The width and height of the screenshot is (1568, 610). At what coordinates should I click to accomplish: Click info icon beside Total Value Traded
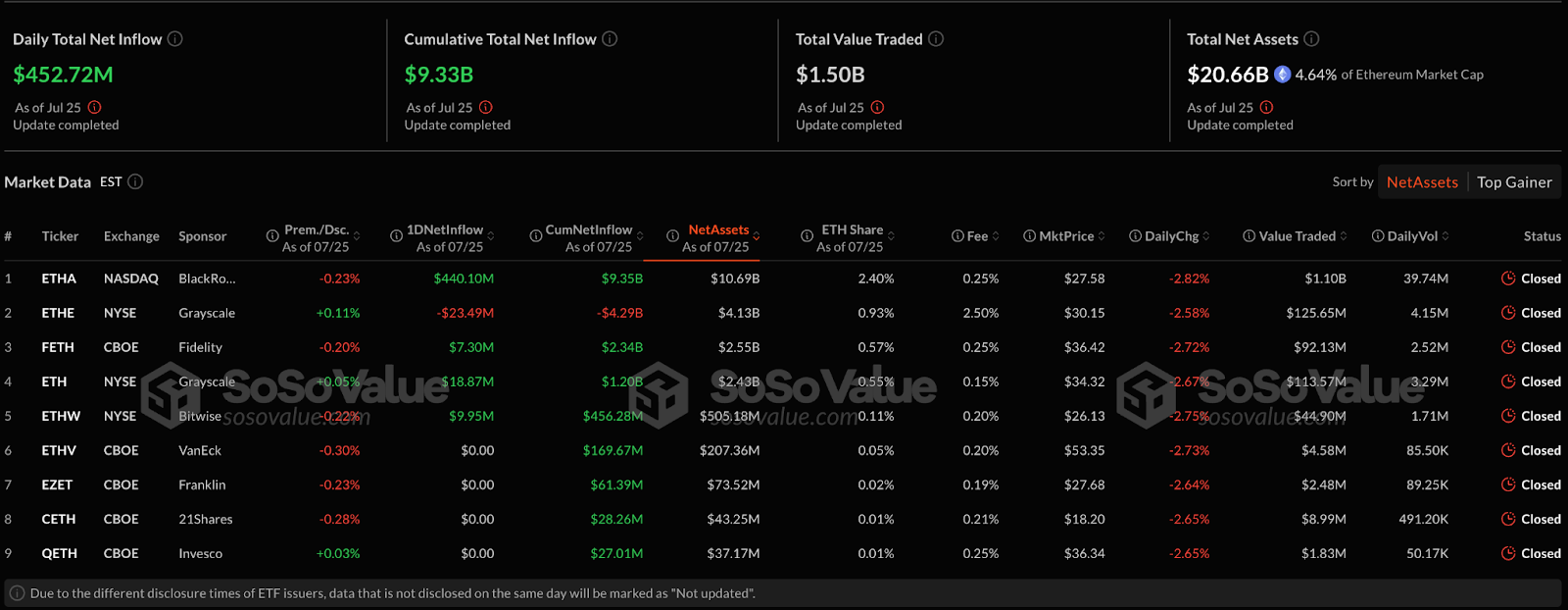[x=936, y=39]
